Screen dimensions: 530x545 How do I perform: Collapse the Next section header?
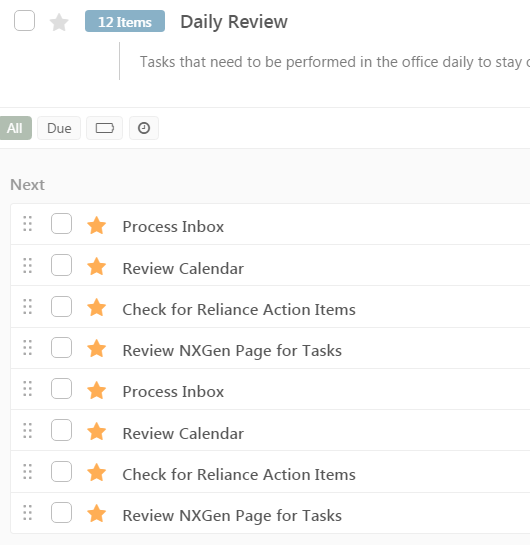27,185
